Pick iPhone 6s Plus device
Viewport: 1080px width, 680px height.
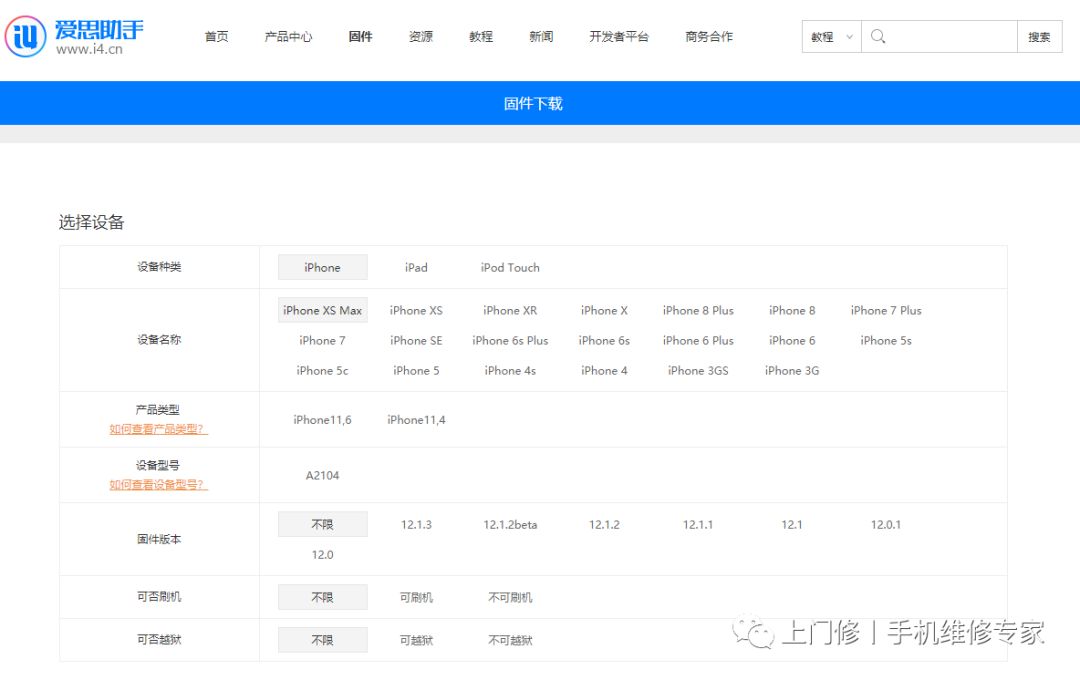510,340
